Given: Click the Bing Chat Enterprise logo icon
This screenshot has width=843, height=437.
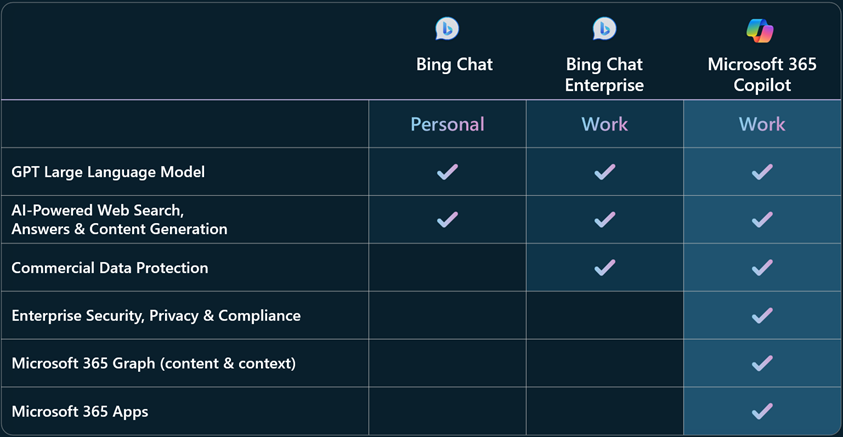Looking at the screenshot, I should click(x=604, y=28).
